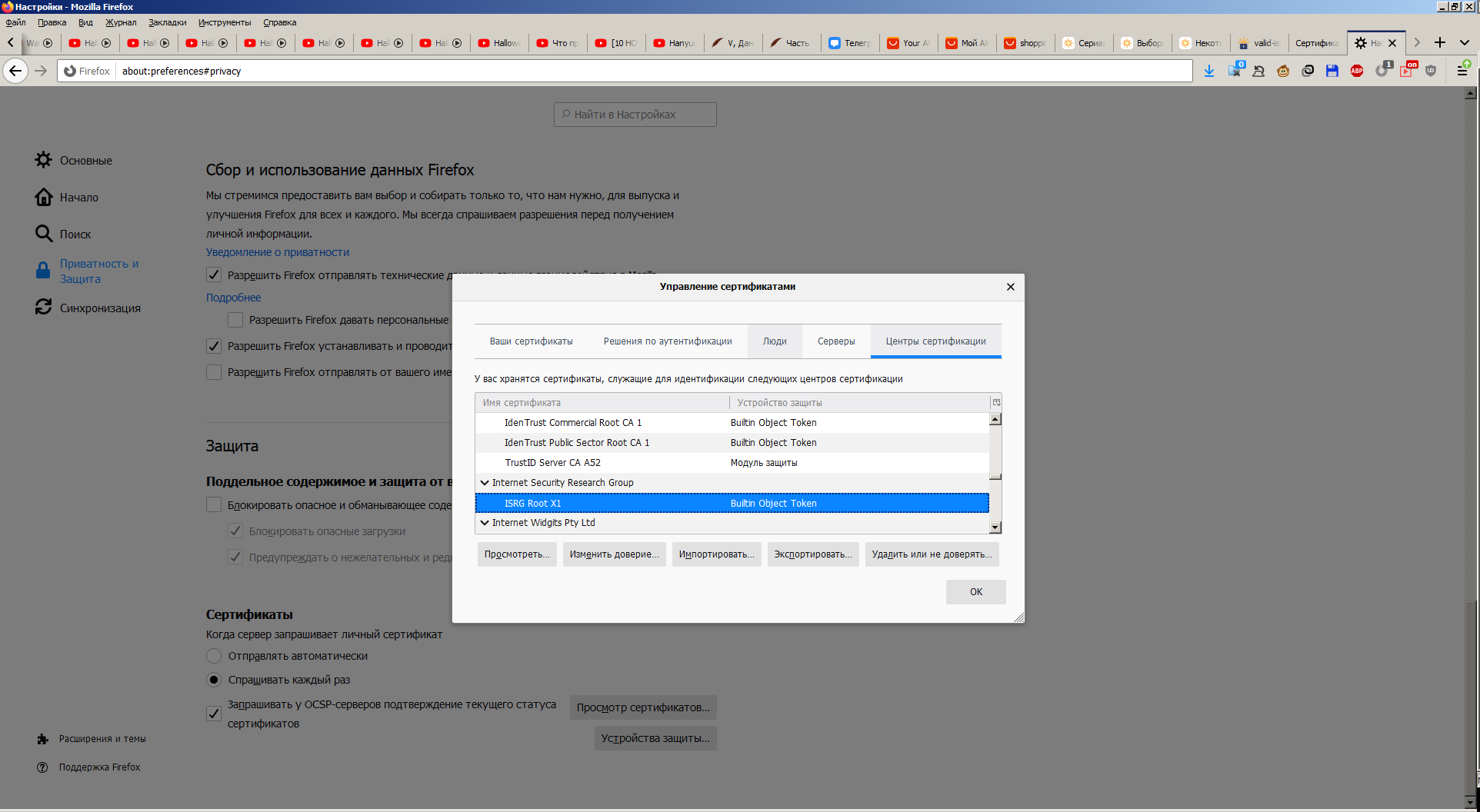Click the blue floppy disk save icon
Viewport: 1480px width, 812px height.
(x=1332, y=71)
